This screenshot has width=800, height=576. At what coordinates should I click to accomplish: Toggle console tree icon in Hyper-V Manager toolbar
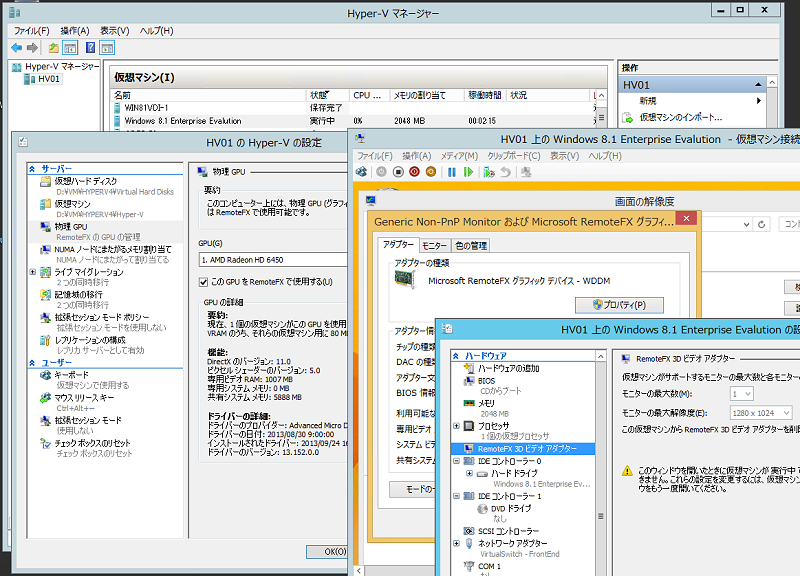pyautogui.click(x=70, y=48)
